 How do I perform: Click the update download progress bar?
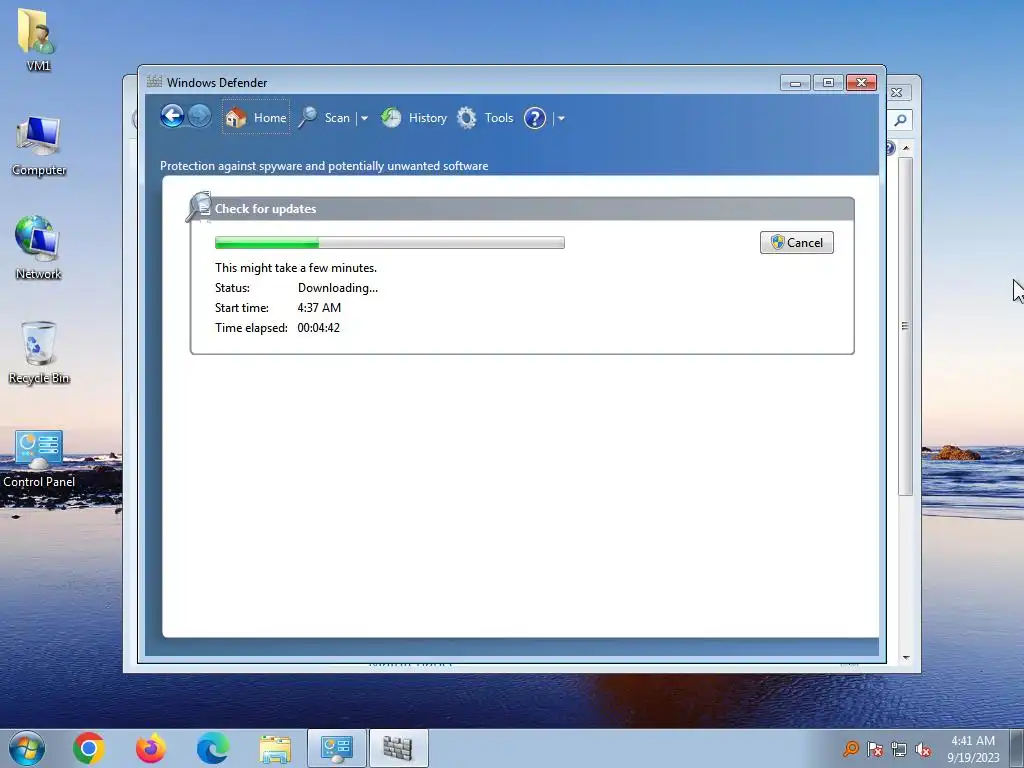coord(390,243)
